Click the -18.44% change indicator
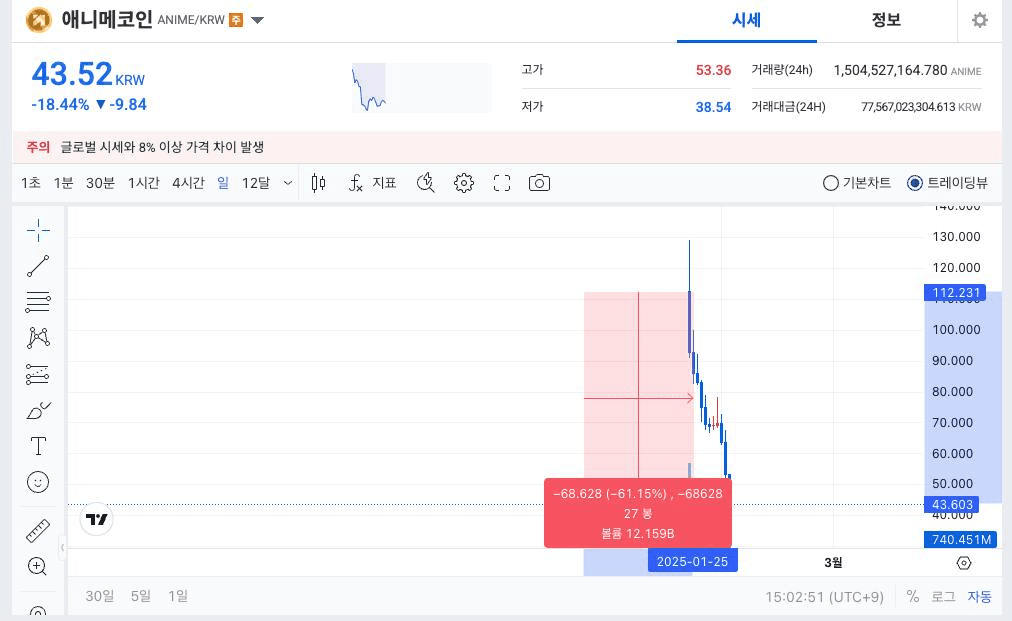This screenshot has height=621, width=1012. click(60, 105)
